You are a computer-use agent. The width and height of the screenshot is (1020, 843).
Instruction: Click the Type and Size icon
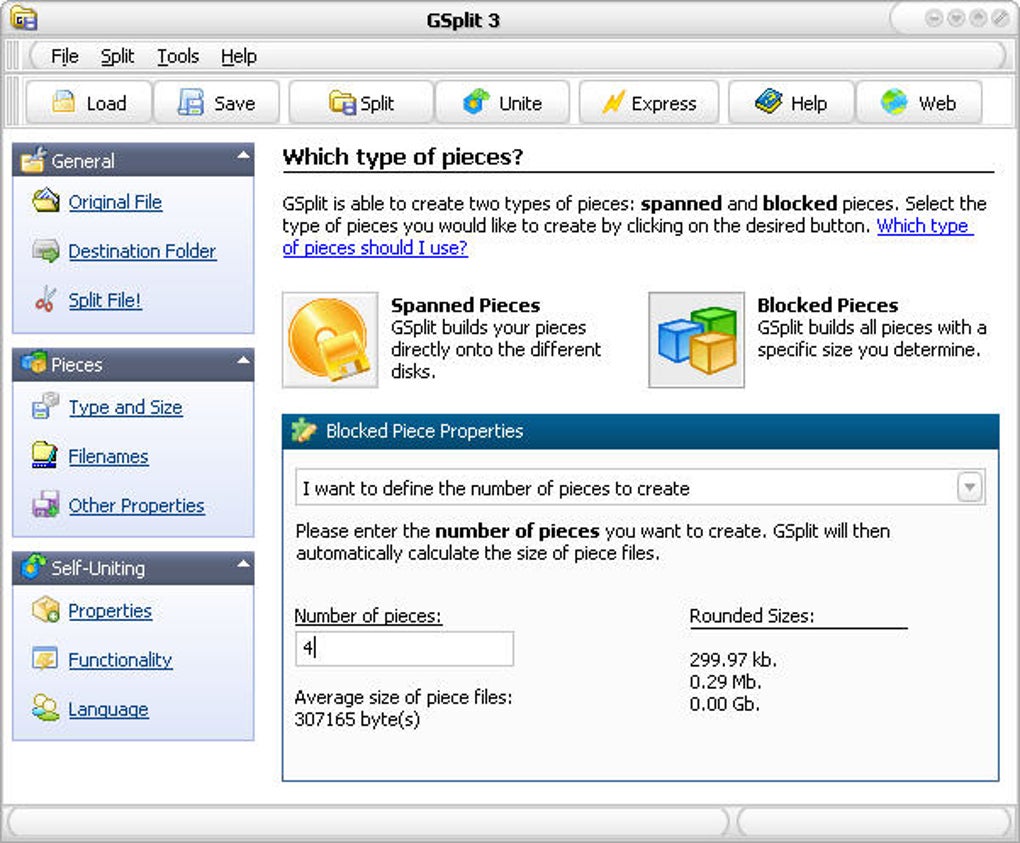point(46,406)
